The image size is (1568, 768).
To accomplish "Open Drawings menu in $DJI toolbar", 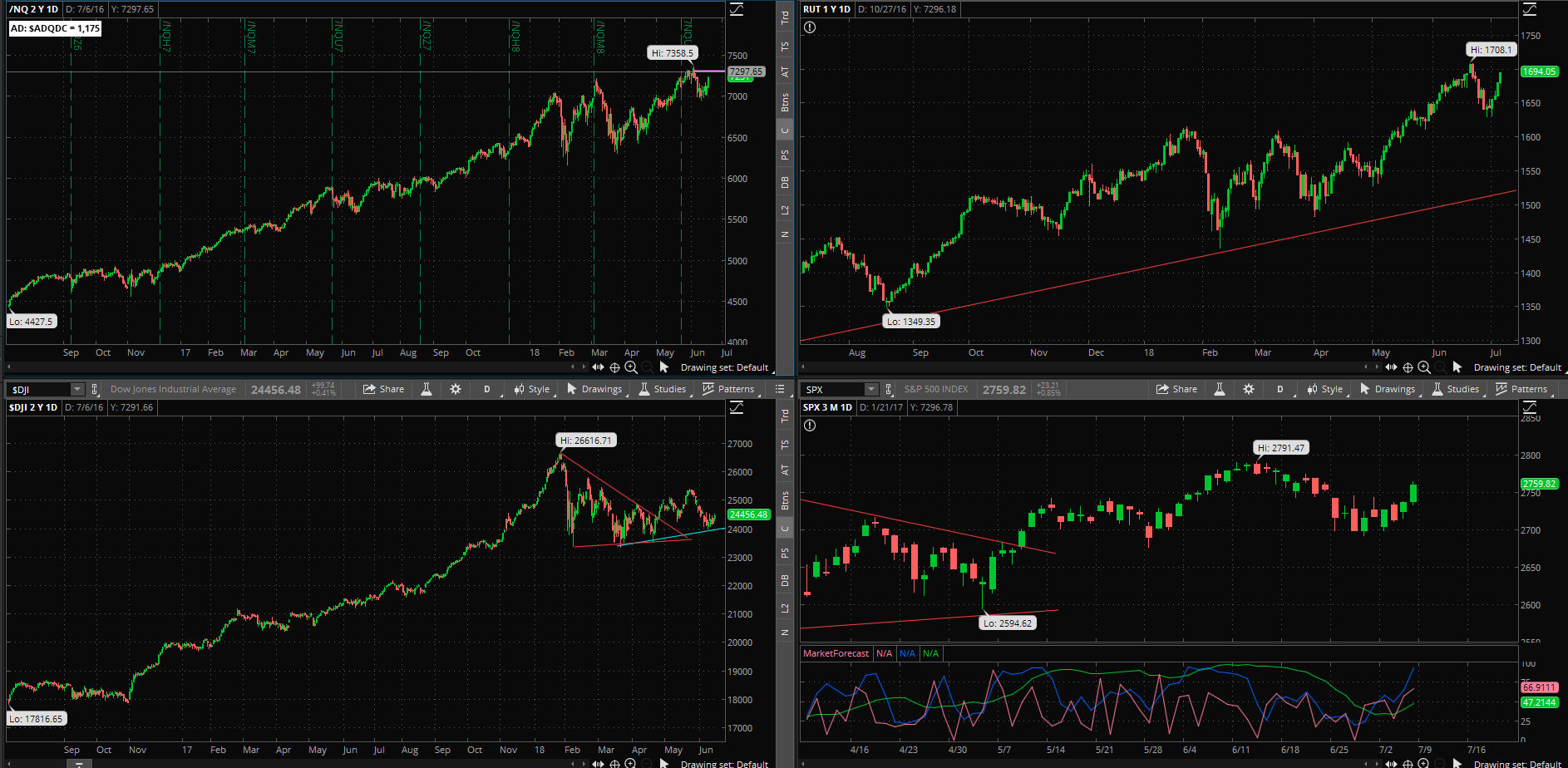I will tap(594, 389).
